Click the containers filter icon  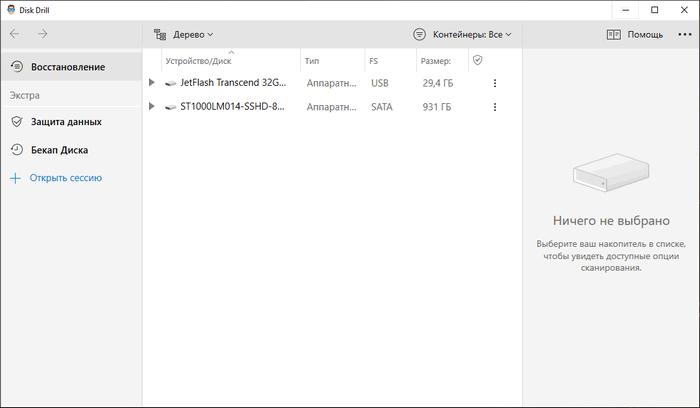pyautogui.click(x=419, y=34)
